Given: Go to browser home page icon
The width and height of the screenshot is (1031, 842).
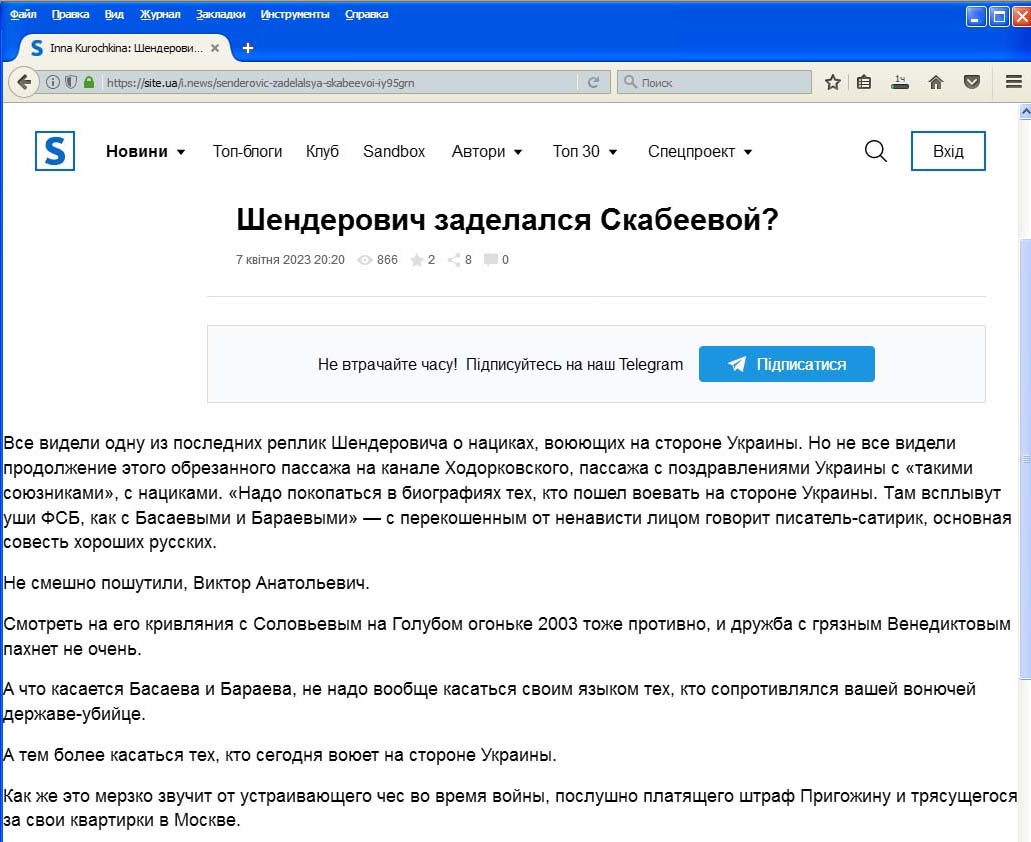Looking at the screenshot, I should [x=935, y=82].
